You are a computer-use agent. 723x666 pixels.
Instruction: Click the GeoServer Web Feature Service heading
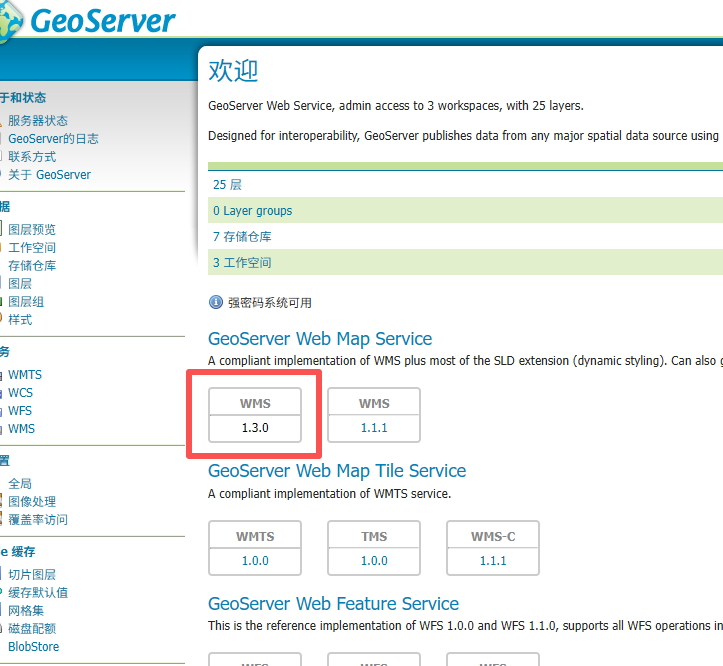tap(333, 604)
